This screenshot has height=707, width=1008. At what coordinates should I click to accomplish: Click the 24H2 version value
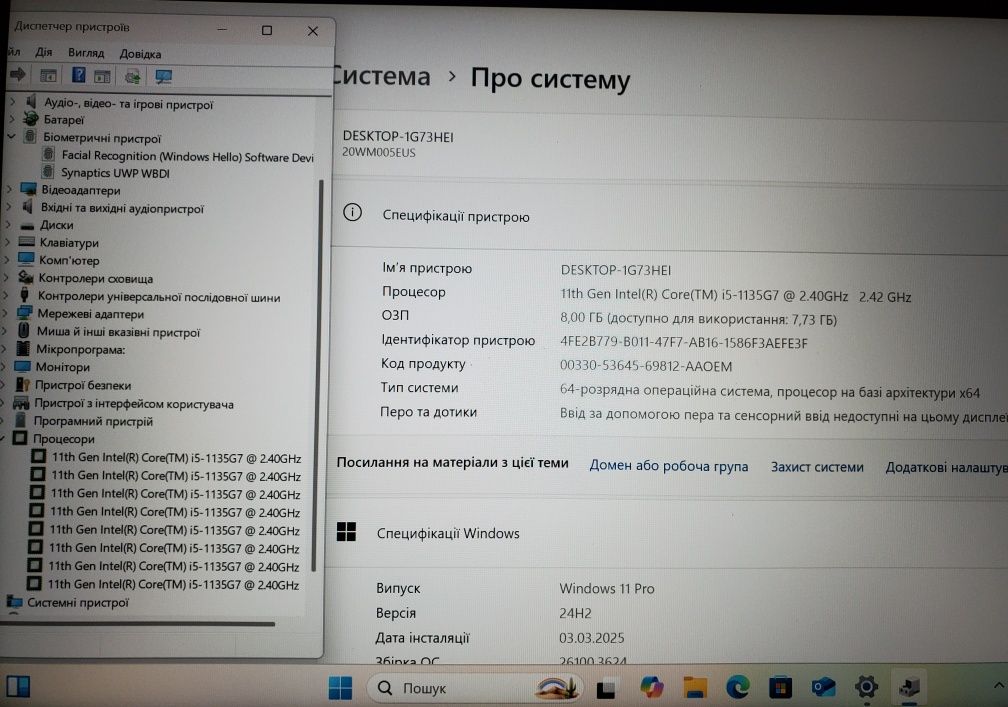(x=575, y=613)
